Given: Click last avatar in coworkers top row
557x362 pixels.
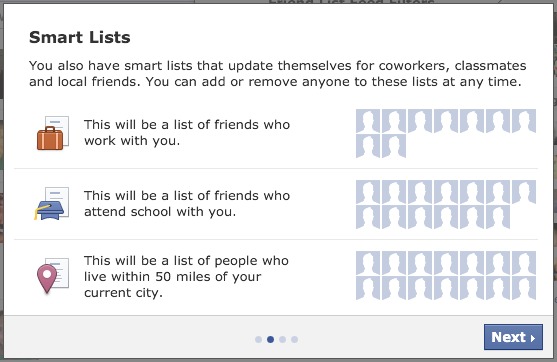Looking at the screenshot, I should pyautogui.click(x=524, y=121).
